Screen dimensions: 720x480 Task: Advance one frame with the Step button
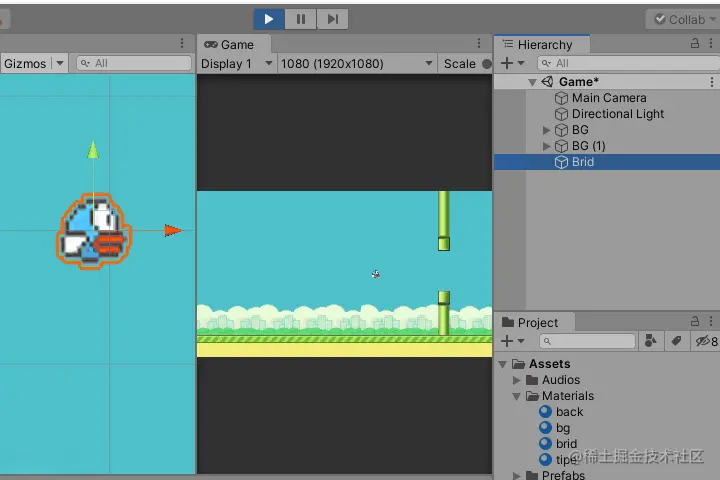[x=332, y=19]
